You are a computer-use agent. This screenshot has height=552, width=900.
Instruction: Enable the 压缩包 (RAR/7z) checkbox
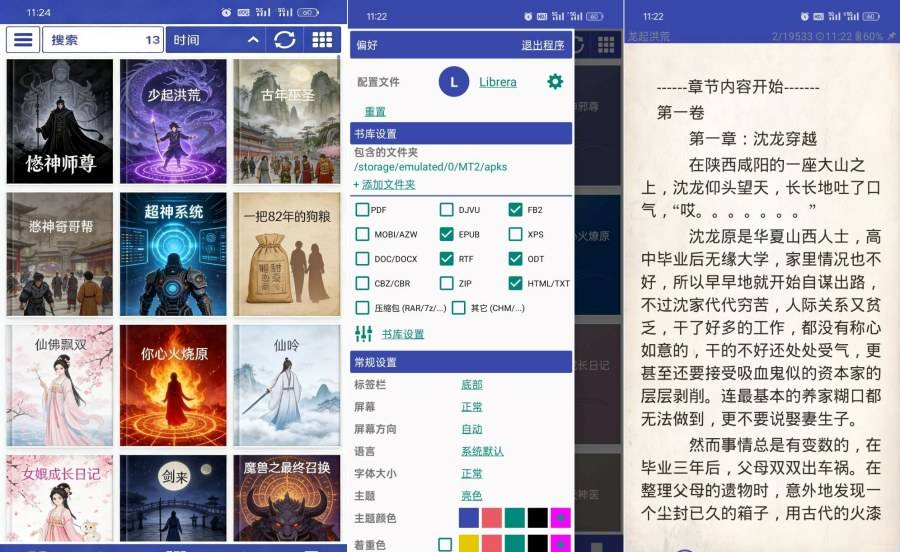[x=362, y=308]
